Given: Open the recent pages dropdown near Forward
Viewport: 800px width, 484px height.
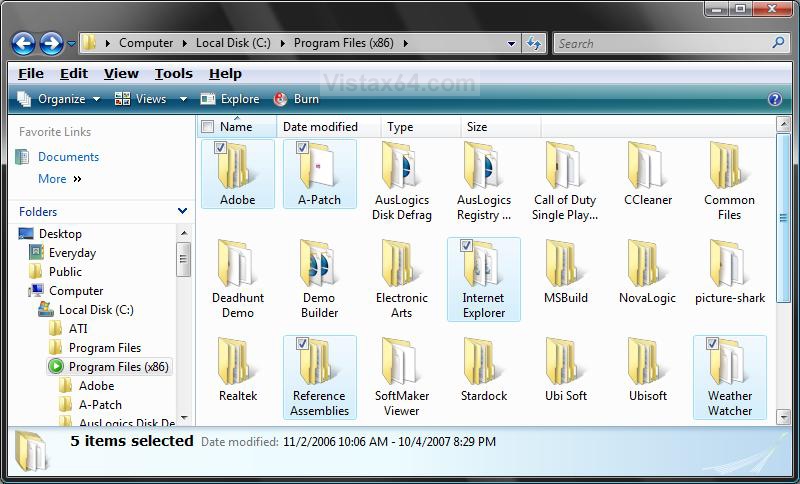Looking at the screenshot, I should (71, 44).
